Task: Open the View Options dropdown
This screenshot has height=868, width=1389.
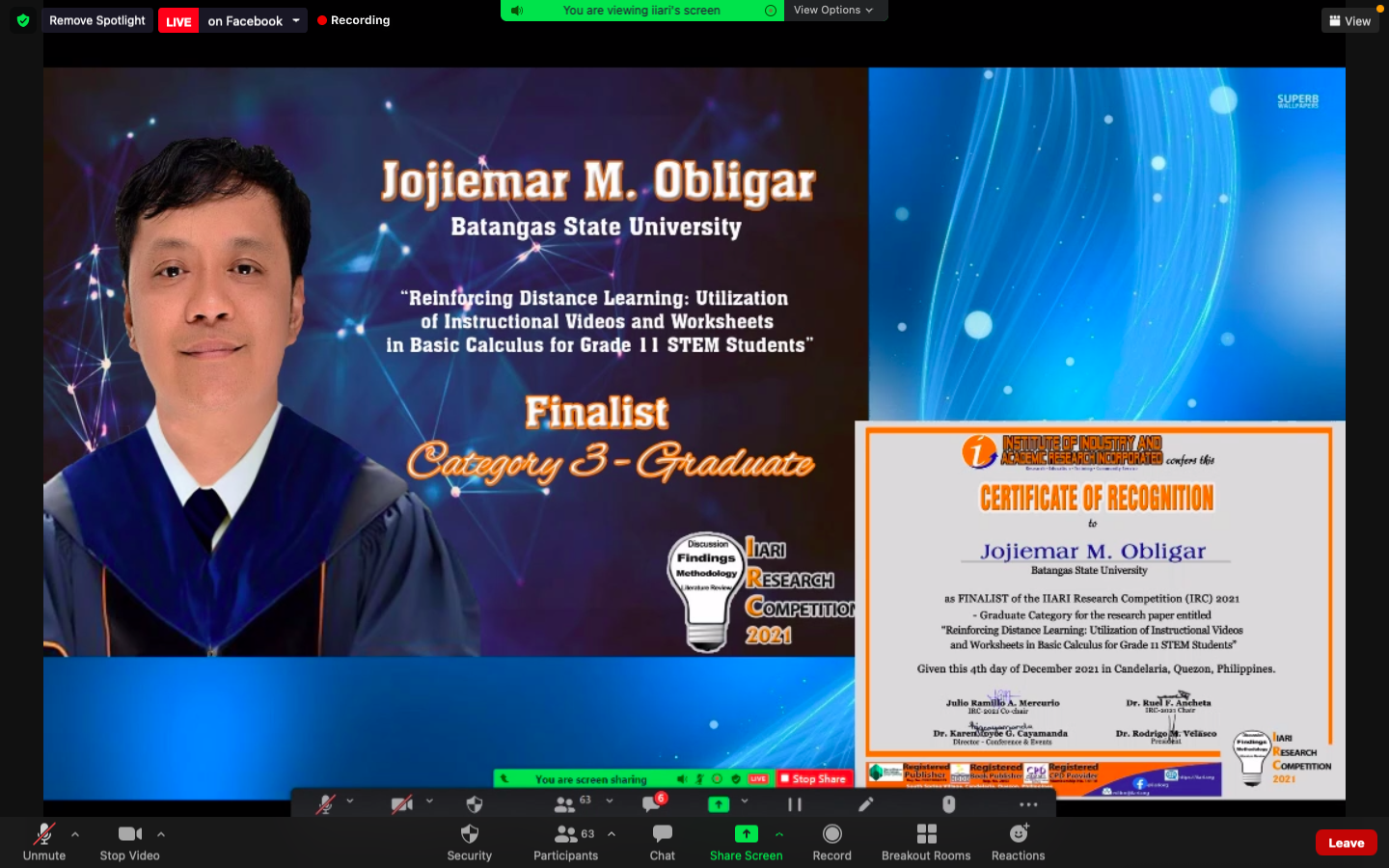Action: pos(833,11)
